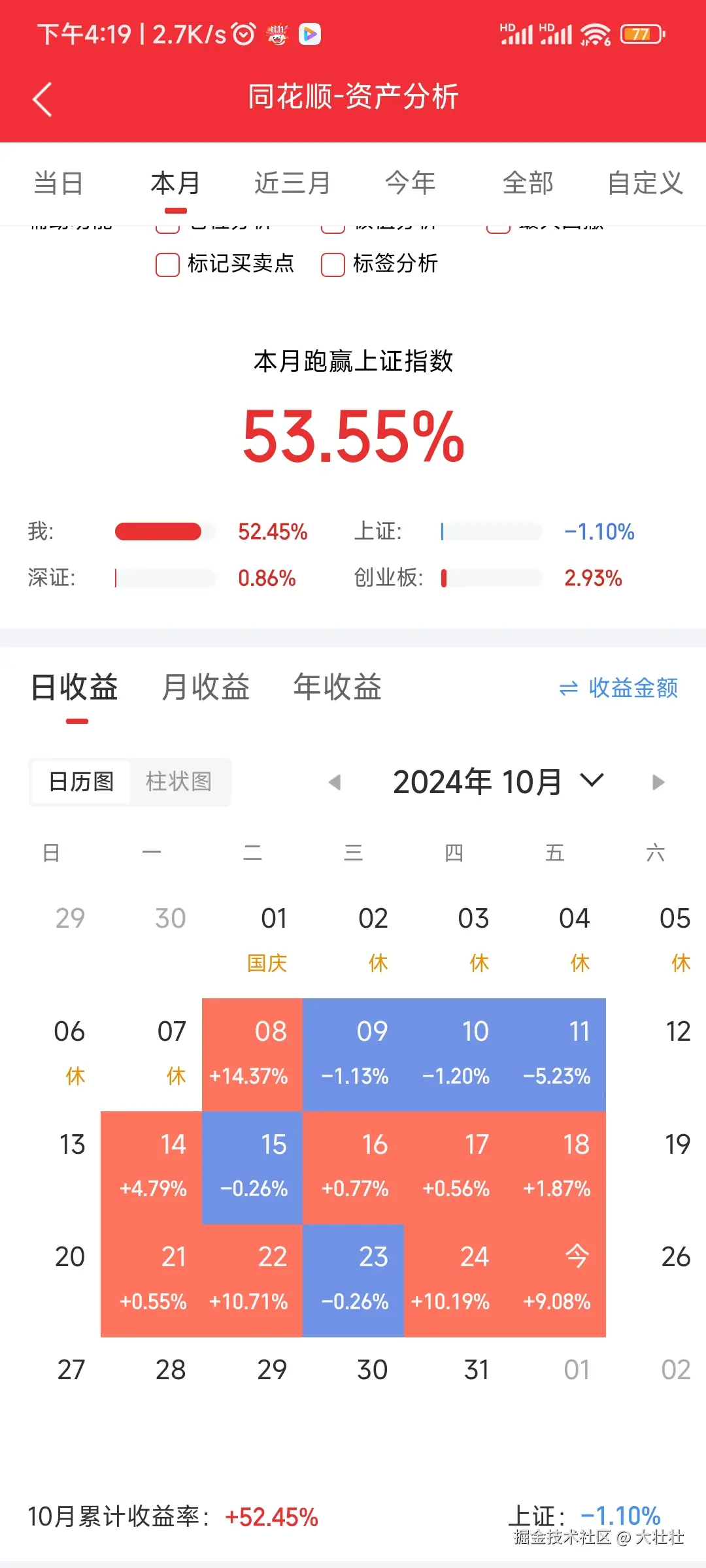The height and width of the screenshot is (1568, 706).
Task: Go to previous month arrow
Action: tap(335, 782)
